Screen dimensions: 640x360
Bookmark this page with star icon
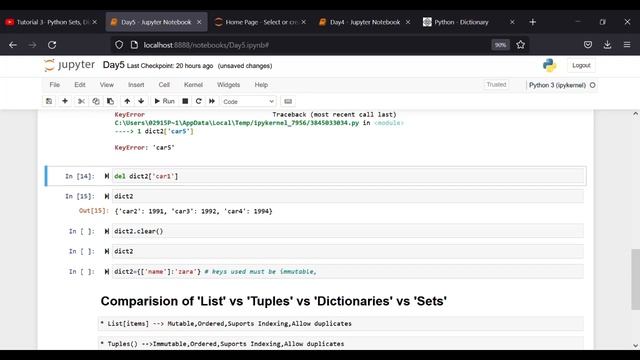click(x=520, y=45)
